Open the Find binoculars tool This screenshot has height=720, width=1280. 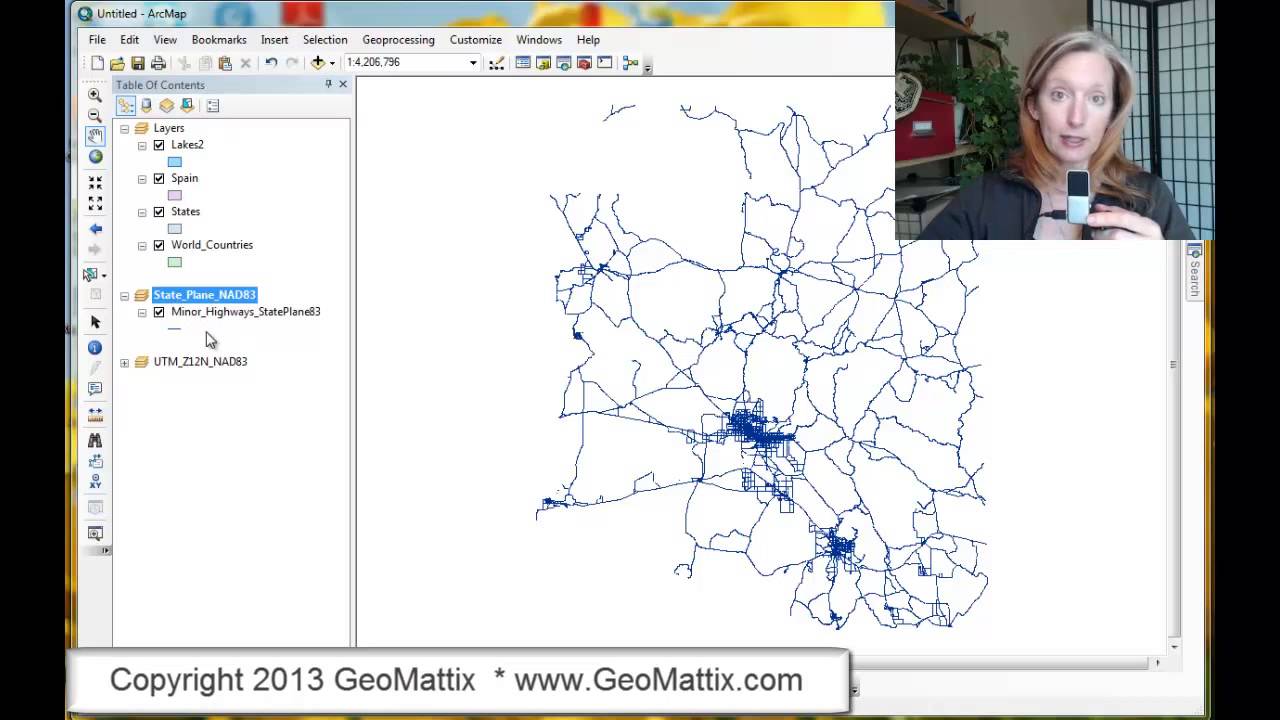[95, 440]
